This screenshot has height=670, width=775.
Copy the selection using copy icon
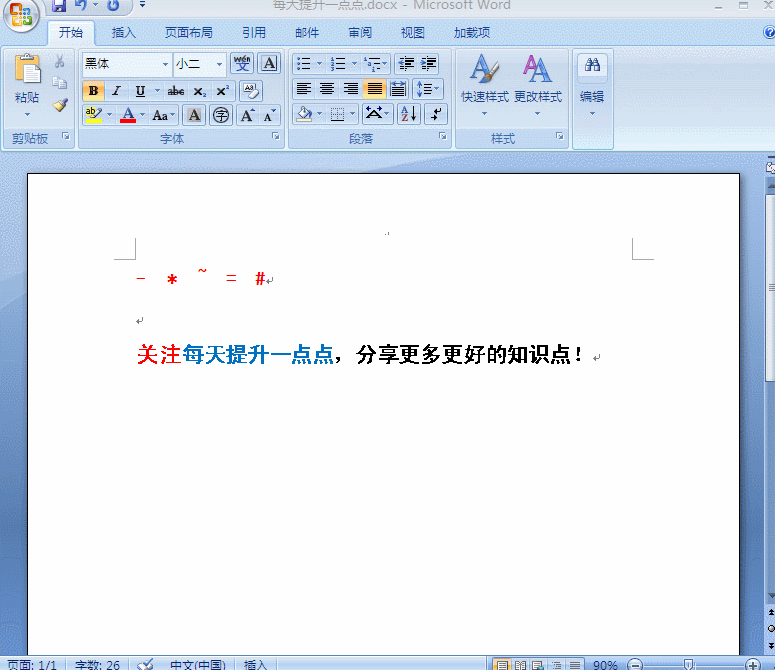[x=60, y=83]
